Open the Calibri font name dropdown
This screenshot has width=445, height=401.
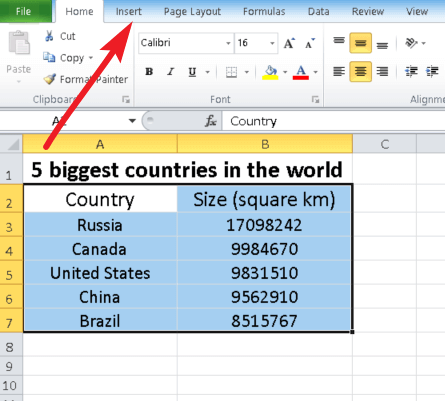coord(228,43)
